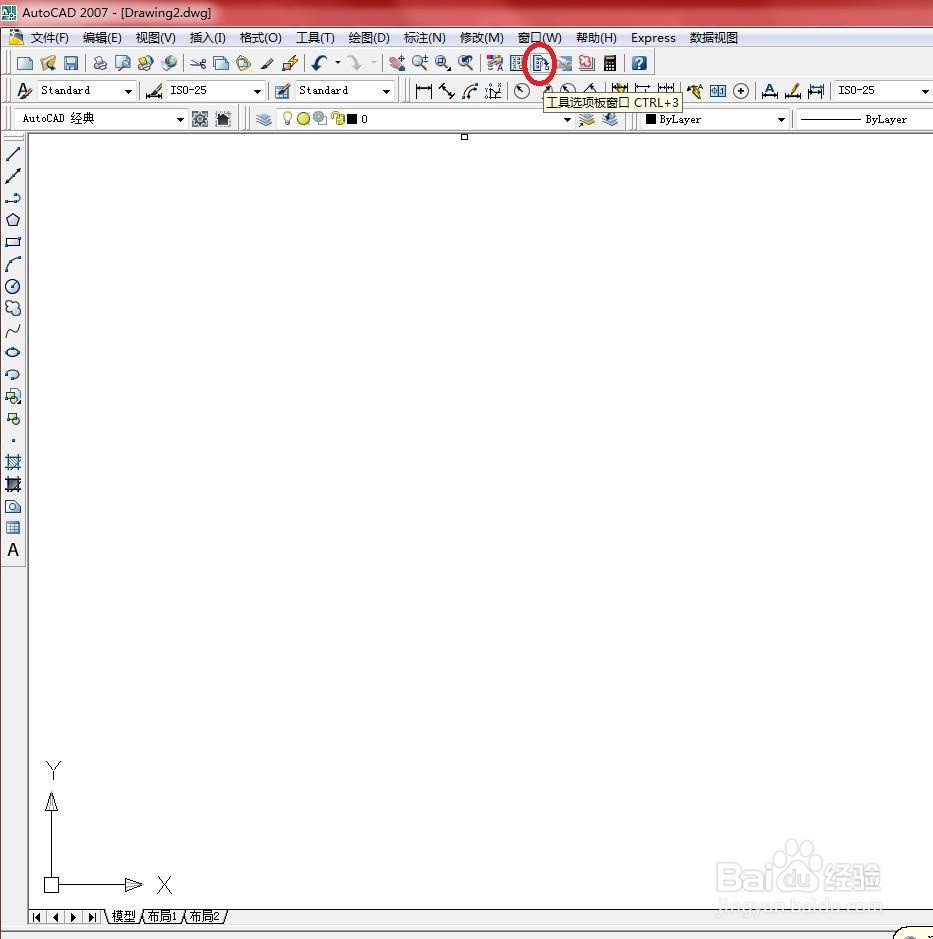This screenshot has height=939, width=933.
Task: Click the Match Properties brush icon
Action: click(x=267, y=63)
